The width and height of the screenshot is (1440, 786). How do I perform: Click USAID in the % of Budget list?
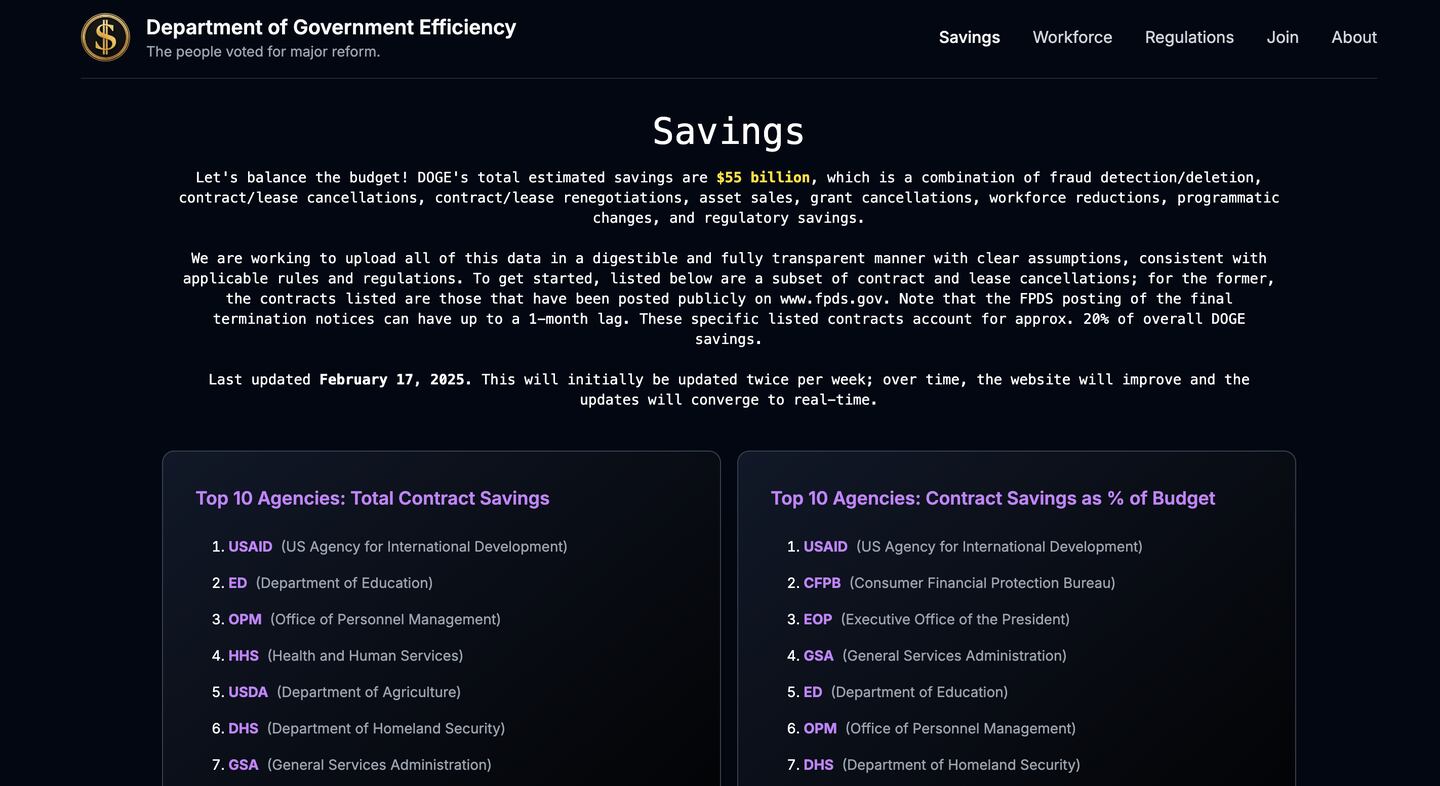[825, 546]
